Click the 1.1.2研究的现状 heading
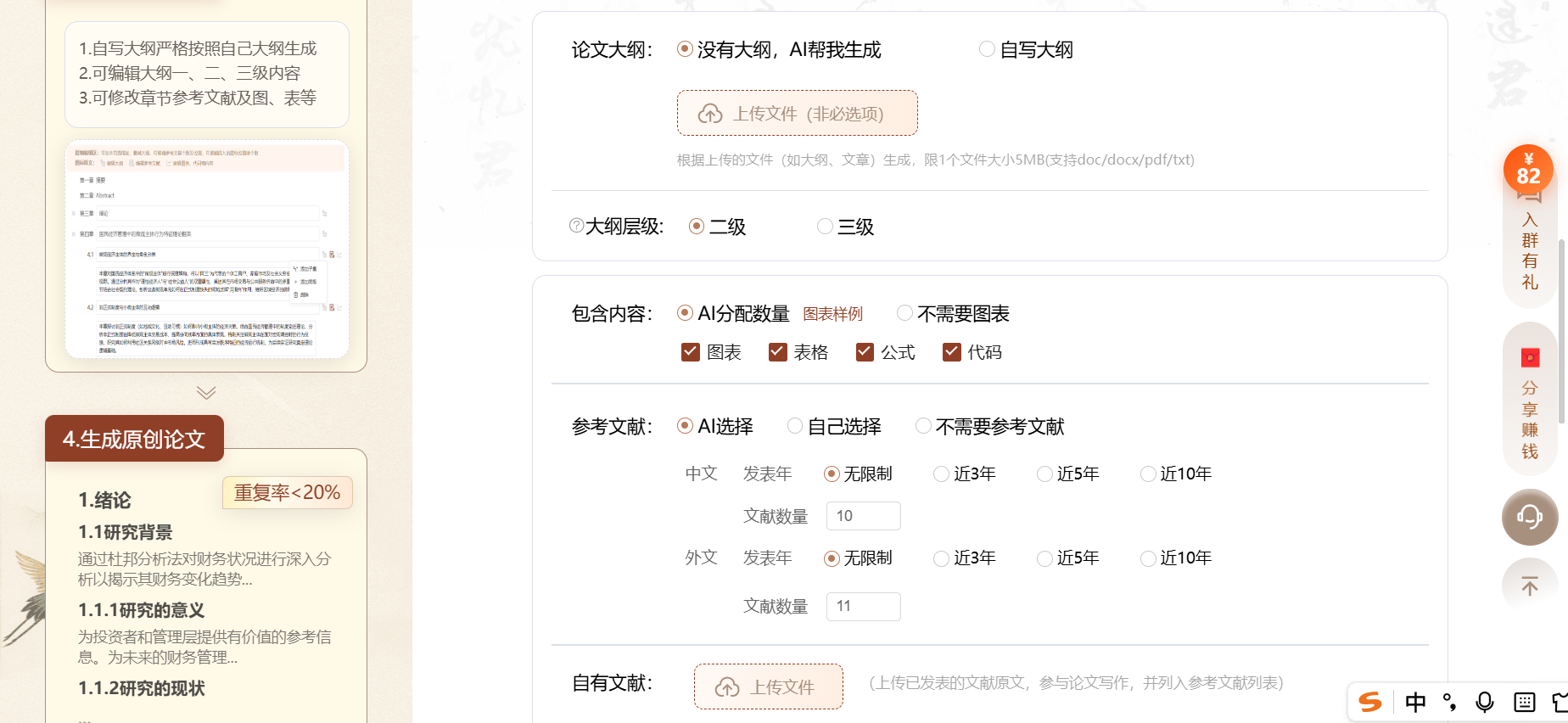 click(142, 688)
